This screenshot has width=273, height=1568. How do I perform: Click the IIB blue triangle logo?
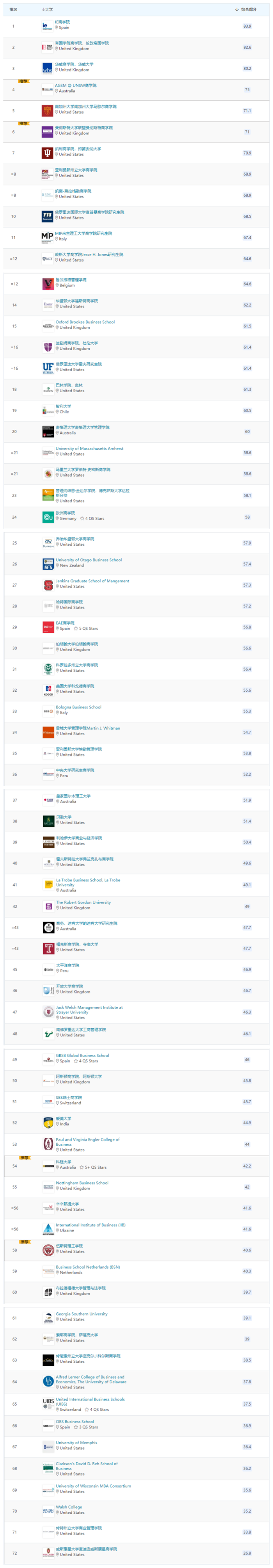coord(48,1229)
